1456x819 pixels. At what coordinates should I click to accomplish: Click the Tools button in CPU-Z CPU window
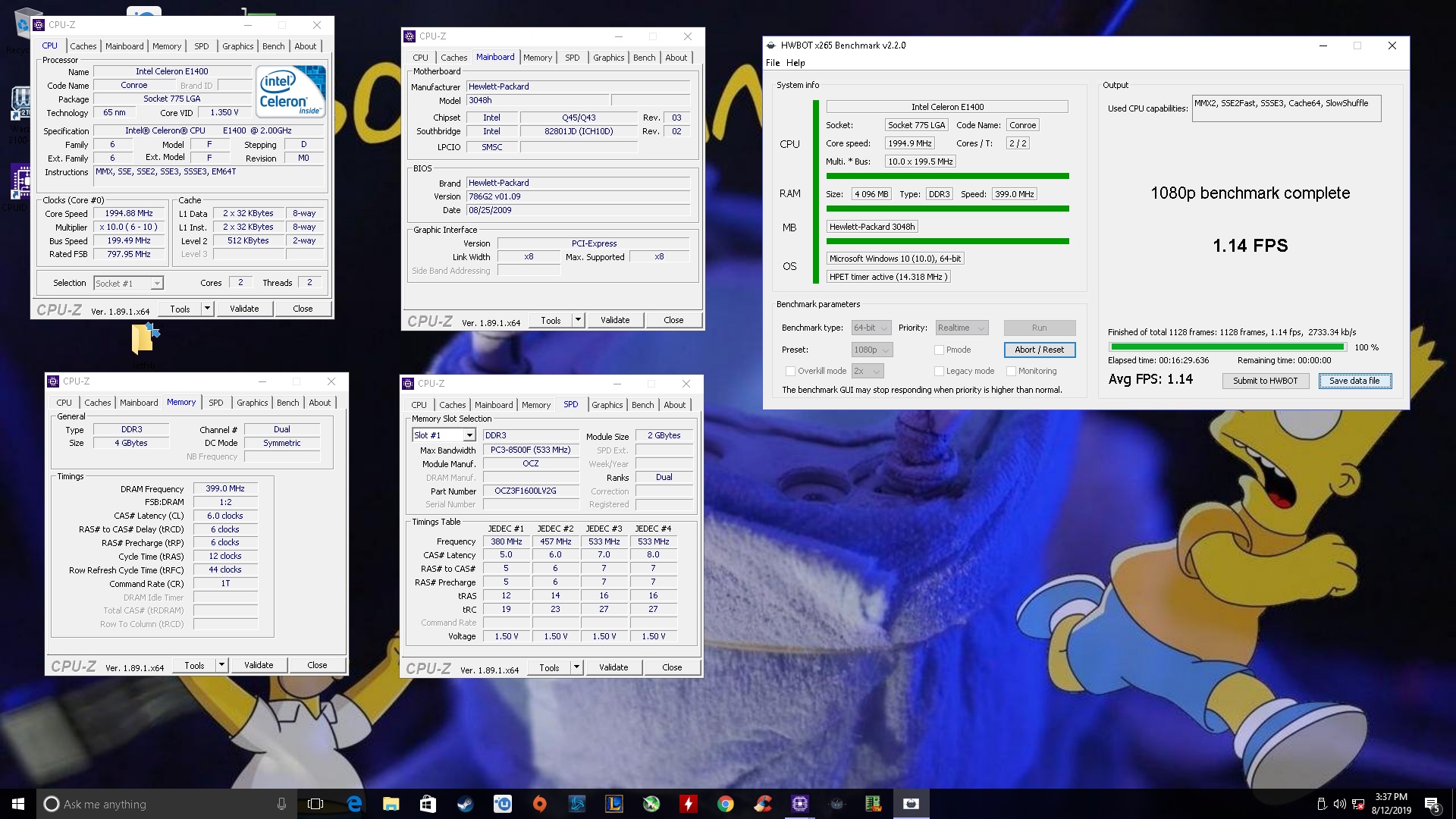pyautogui.click(x=180, y=309)
